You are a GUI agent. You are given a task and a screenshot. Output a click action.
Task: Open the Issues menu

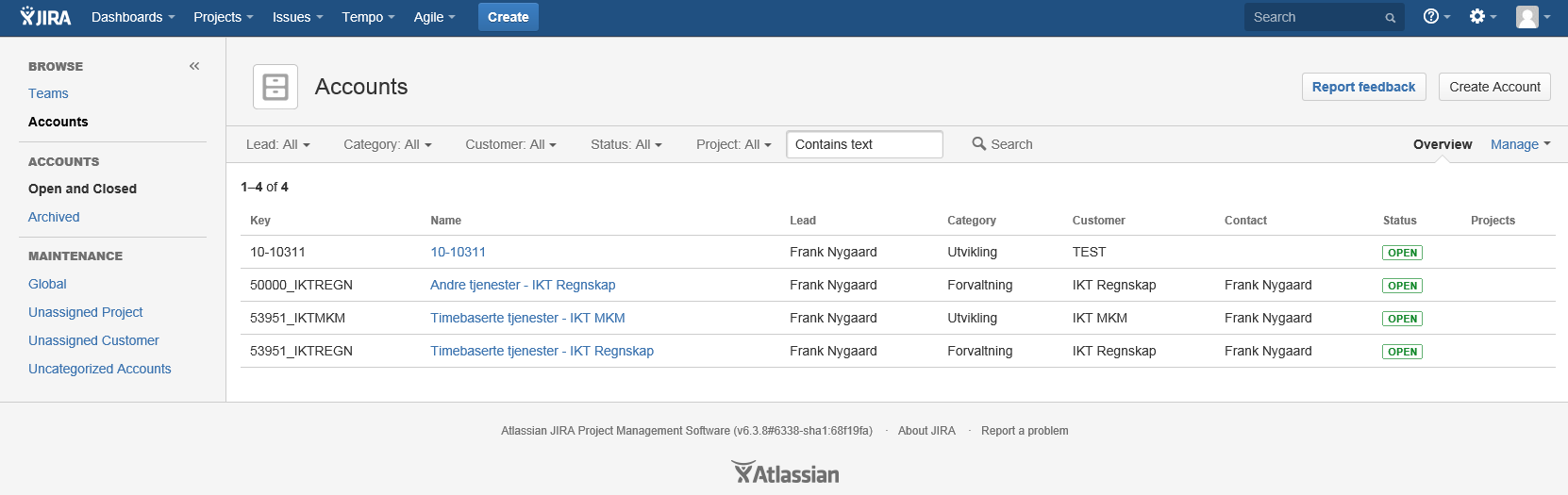[297, 17]
